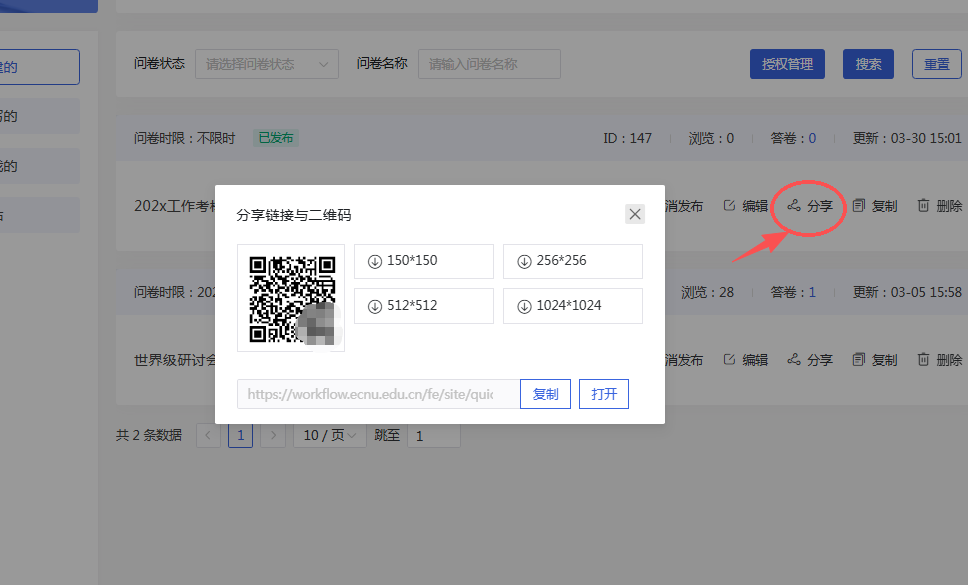968x585 pixels.
Task: Download the 256*256 QR code
Action: pos(573,261)
